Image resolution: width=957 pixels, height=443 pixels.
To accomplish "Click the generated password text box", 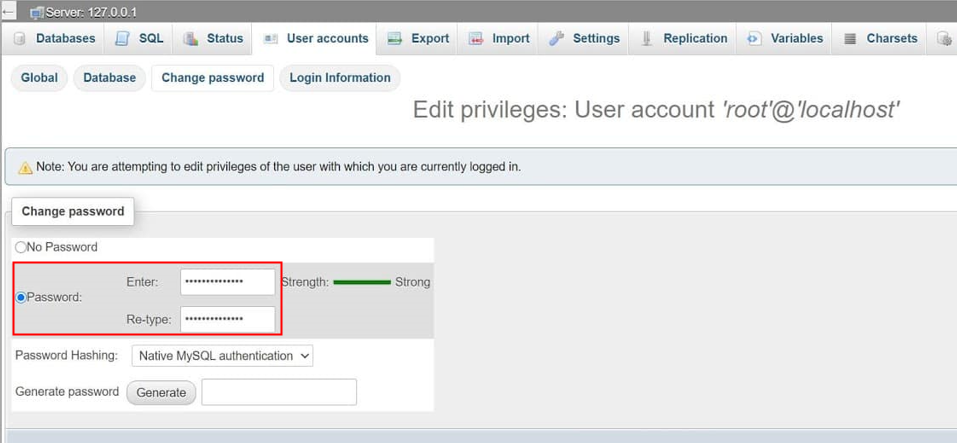I will pos(279,392).
